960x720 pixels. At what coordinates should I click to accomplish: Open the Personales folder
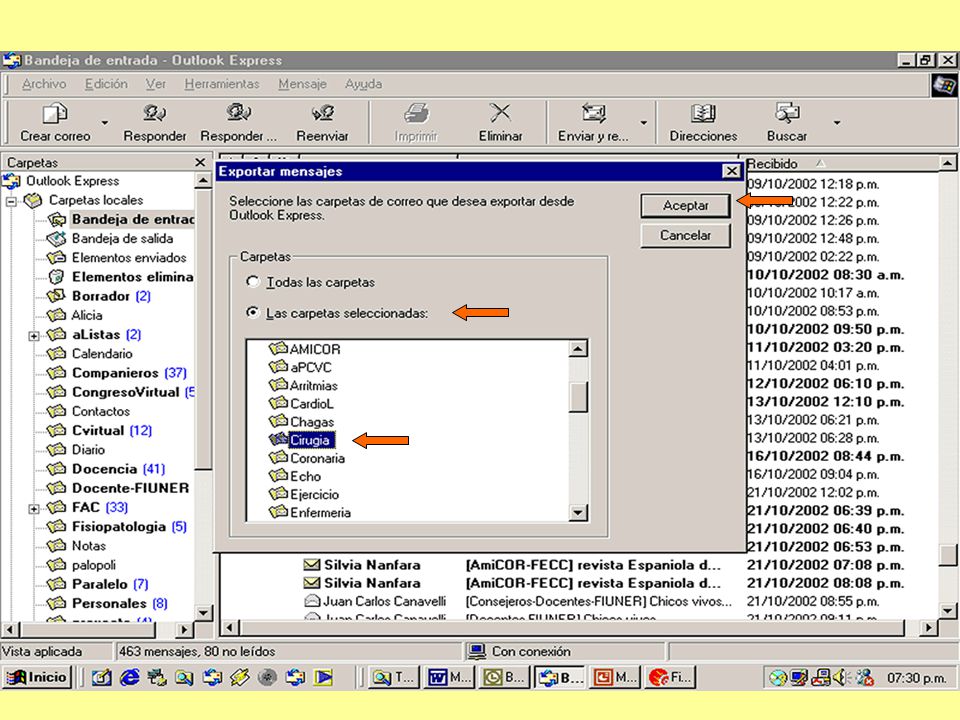(109, 603)
